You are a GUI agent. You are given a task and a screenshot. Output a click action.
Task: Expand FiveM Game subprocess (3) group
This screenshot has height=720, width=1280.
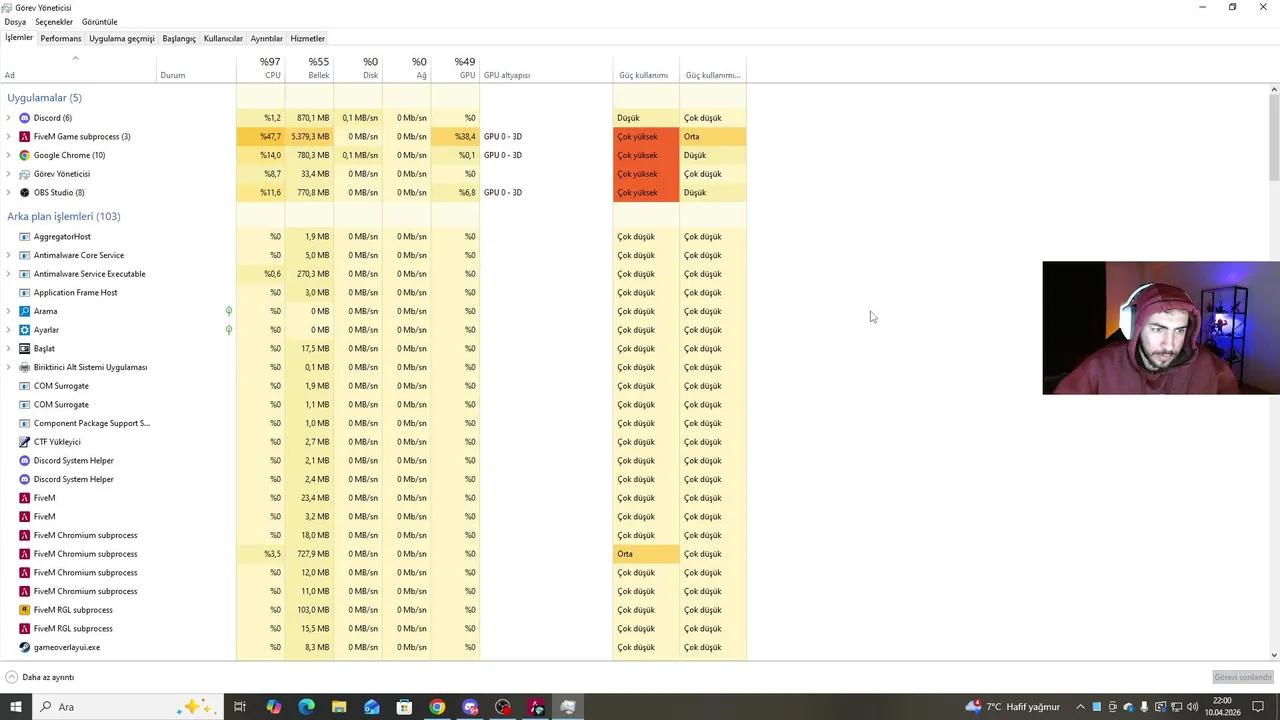pos(9,136)
